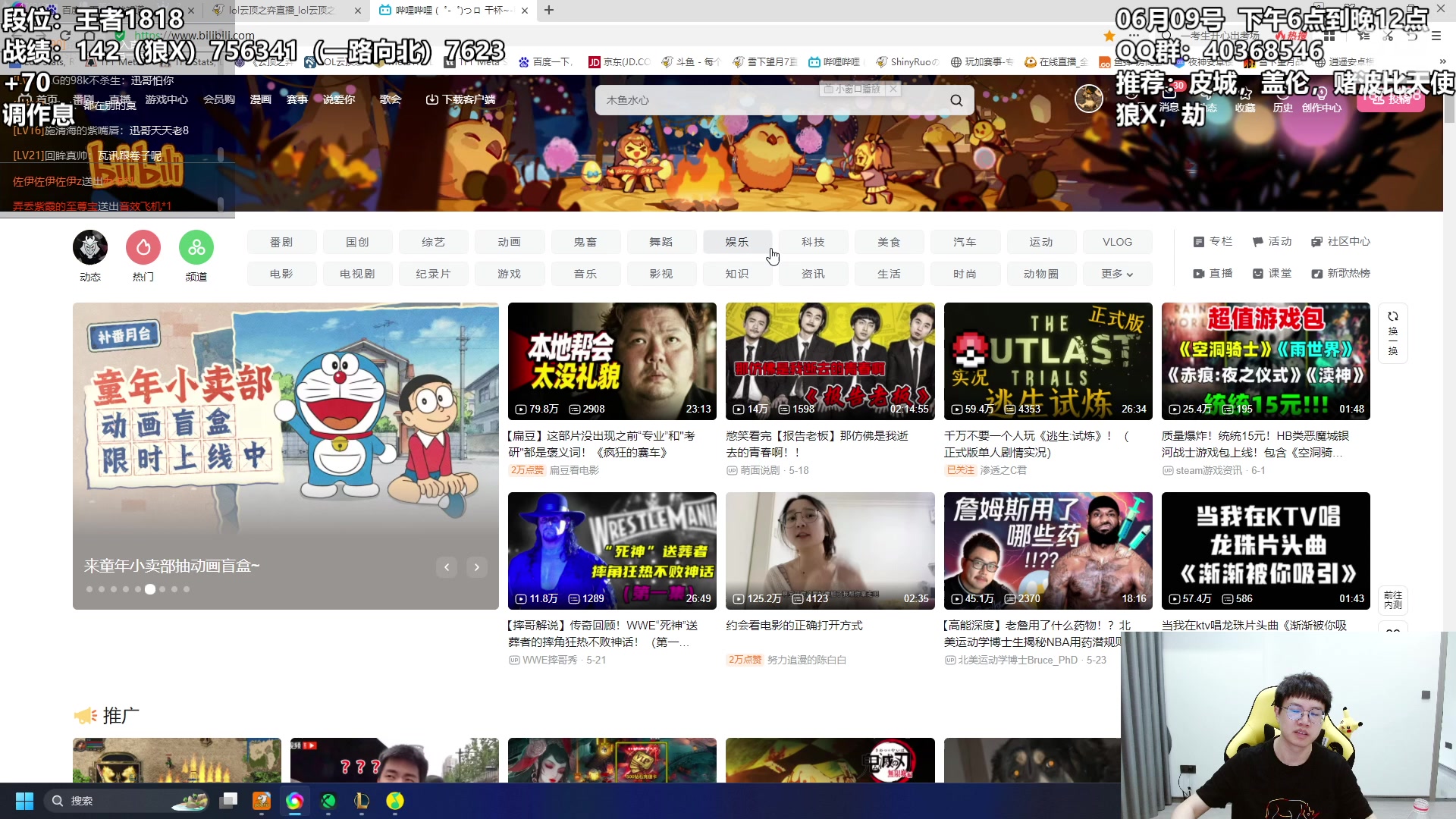
Task: Open the user avatar in the header
Action: coord(1089,99)
